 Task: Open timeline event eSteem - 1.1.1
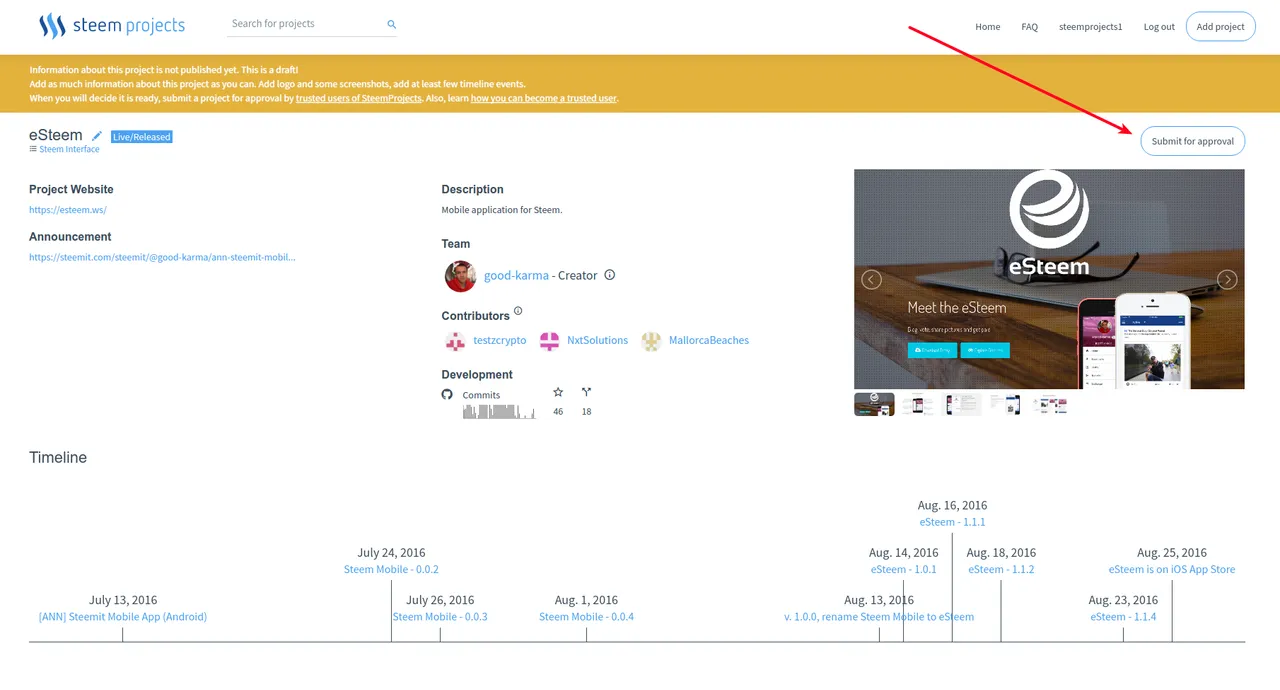(x=953, y=522)
